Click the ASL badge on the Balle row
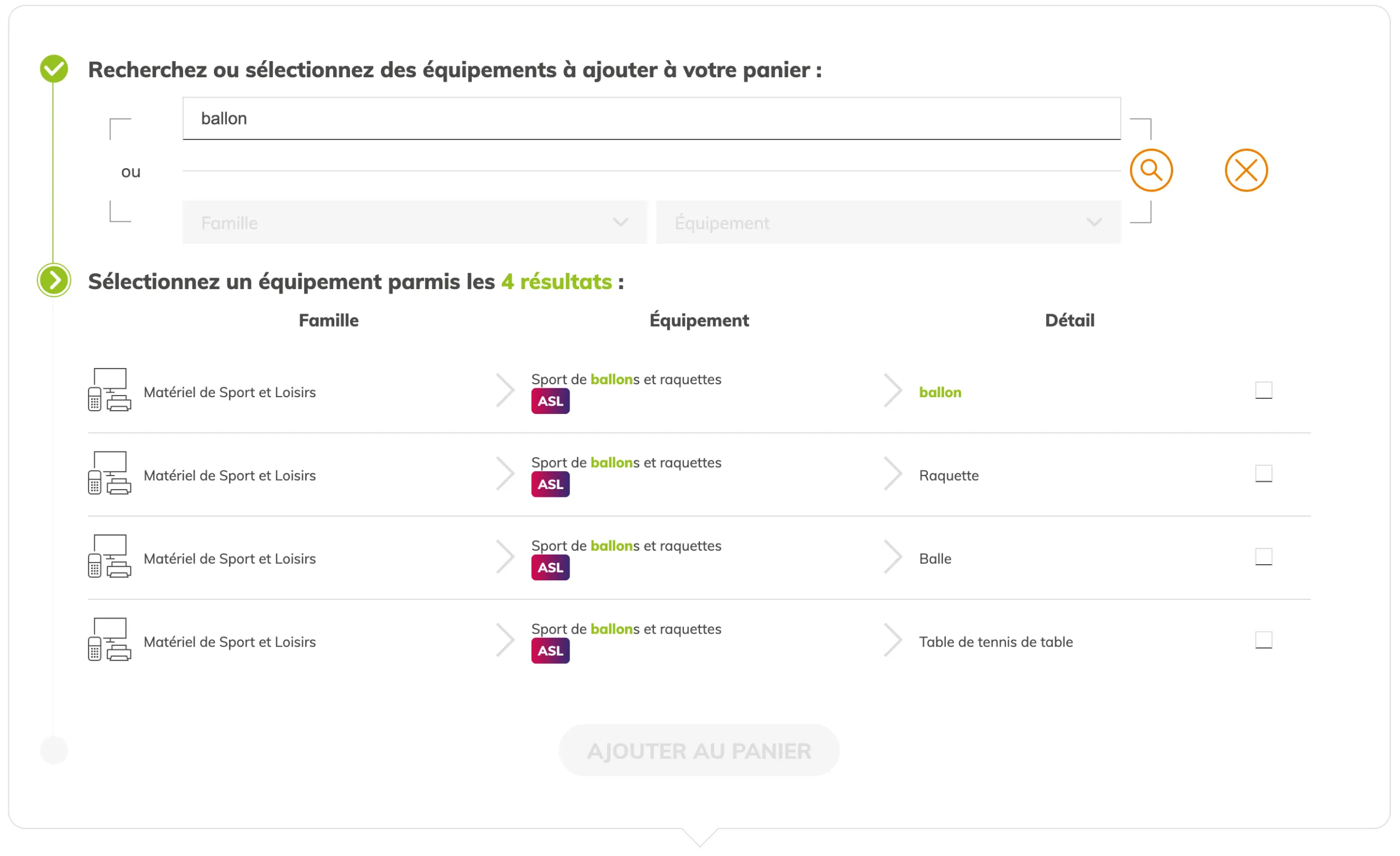Screen dimensions: 1400x856 pyautogui.click(x=550, y=567)
